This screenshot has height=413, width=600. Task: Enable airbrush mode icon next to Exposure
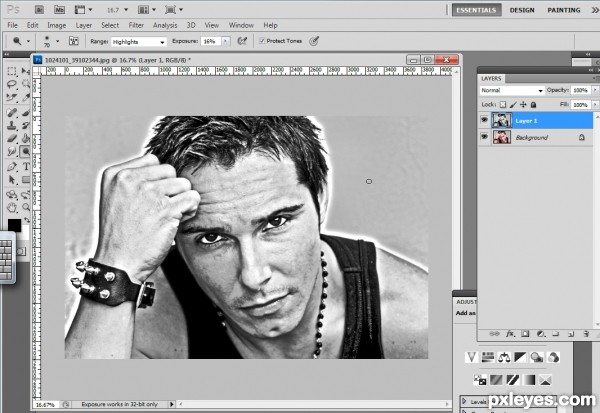click(x=242, y=41)
